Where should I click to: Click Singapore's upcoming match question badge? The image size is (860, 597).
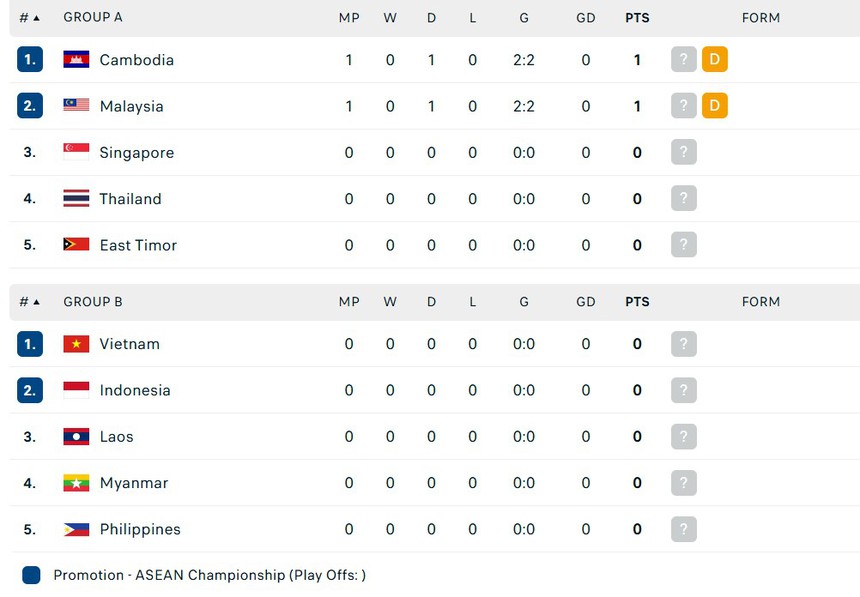pos(683,152)
